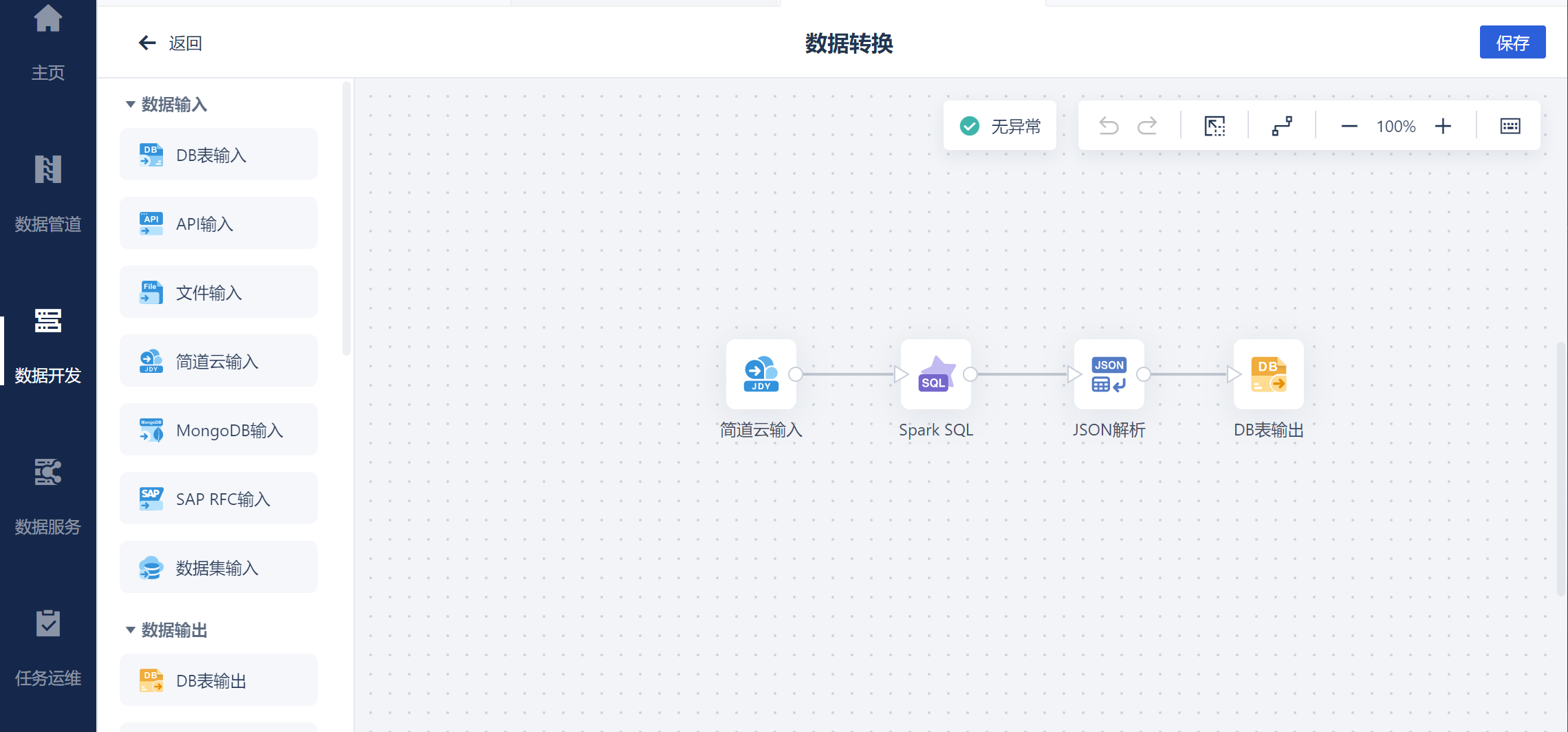This screenshot has width=1568, height=732.
Task: Click the 数据集输入 palette label
Action: pos(217,568)
